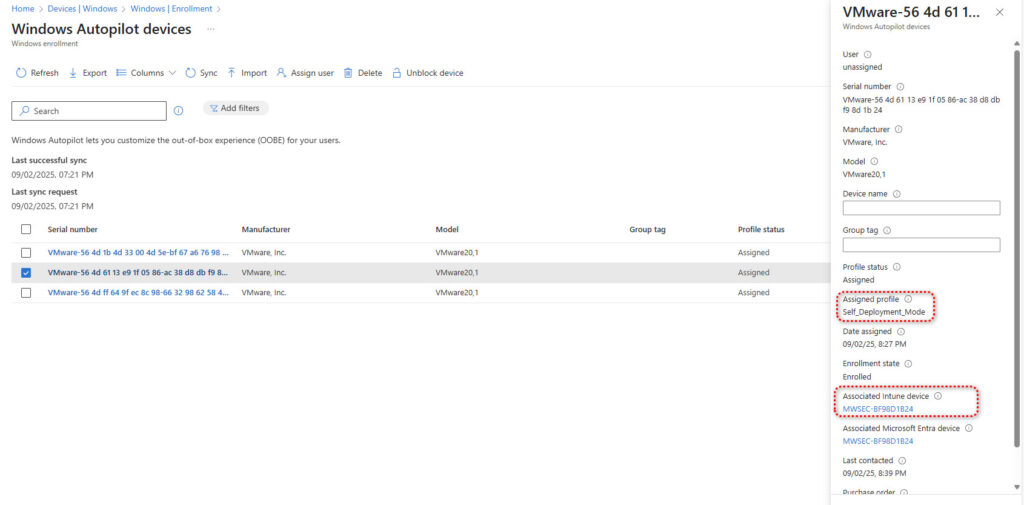Click info icon next to Serial number
Viewport: 1024px width, 505px height.
(x=900, y=87)
